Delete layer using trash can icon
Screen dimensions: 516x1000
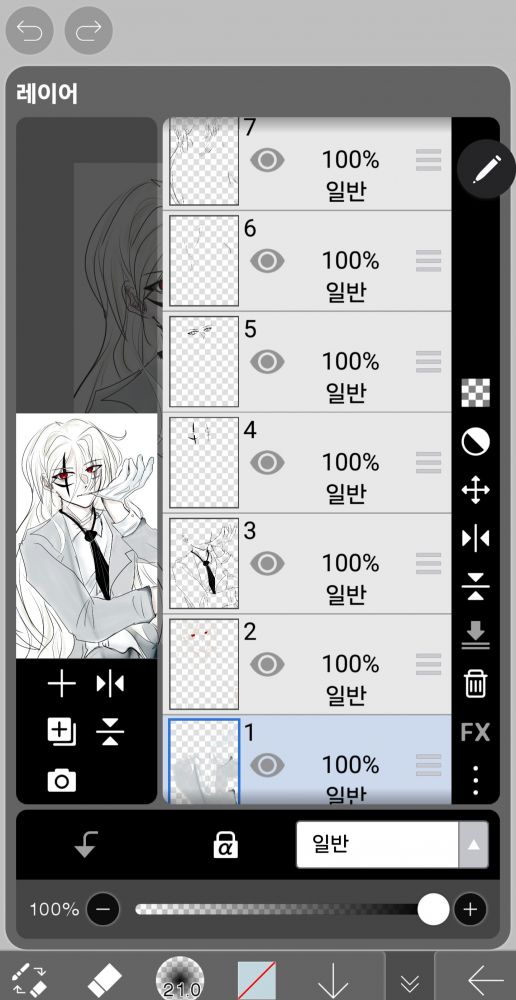(x=475, y=684)
